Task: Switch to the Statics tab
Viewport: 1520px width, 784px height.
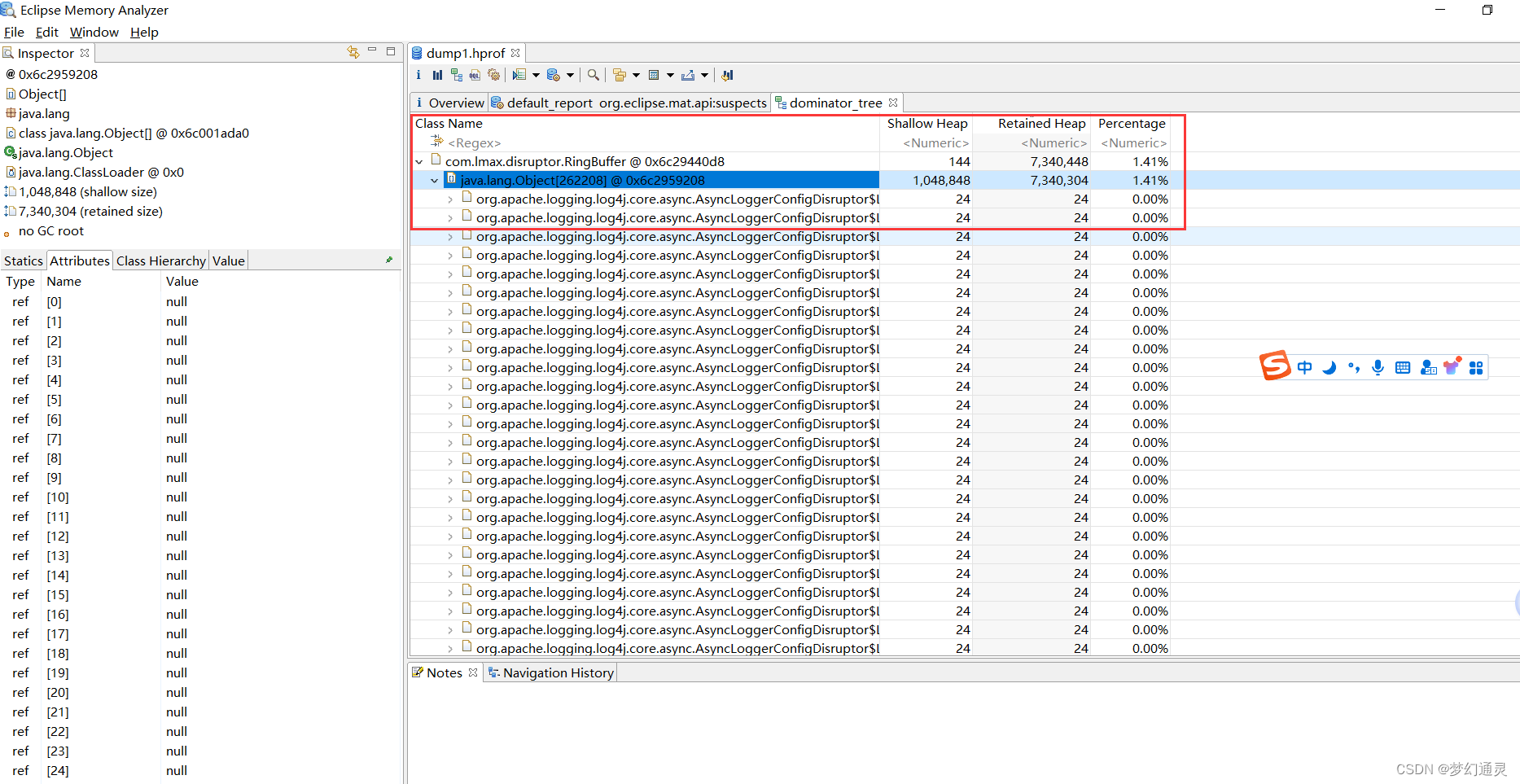Action: tap(24, 261)
